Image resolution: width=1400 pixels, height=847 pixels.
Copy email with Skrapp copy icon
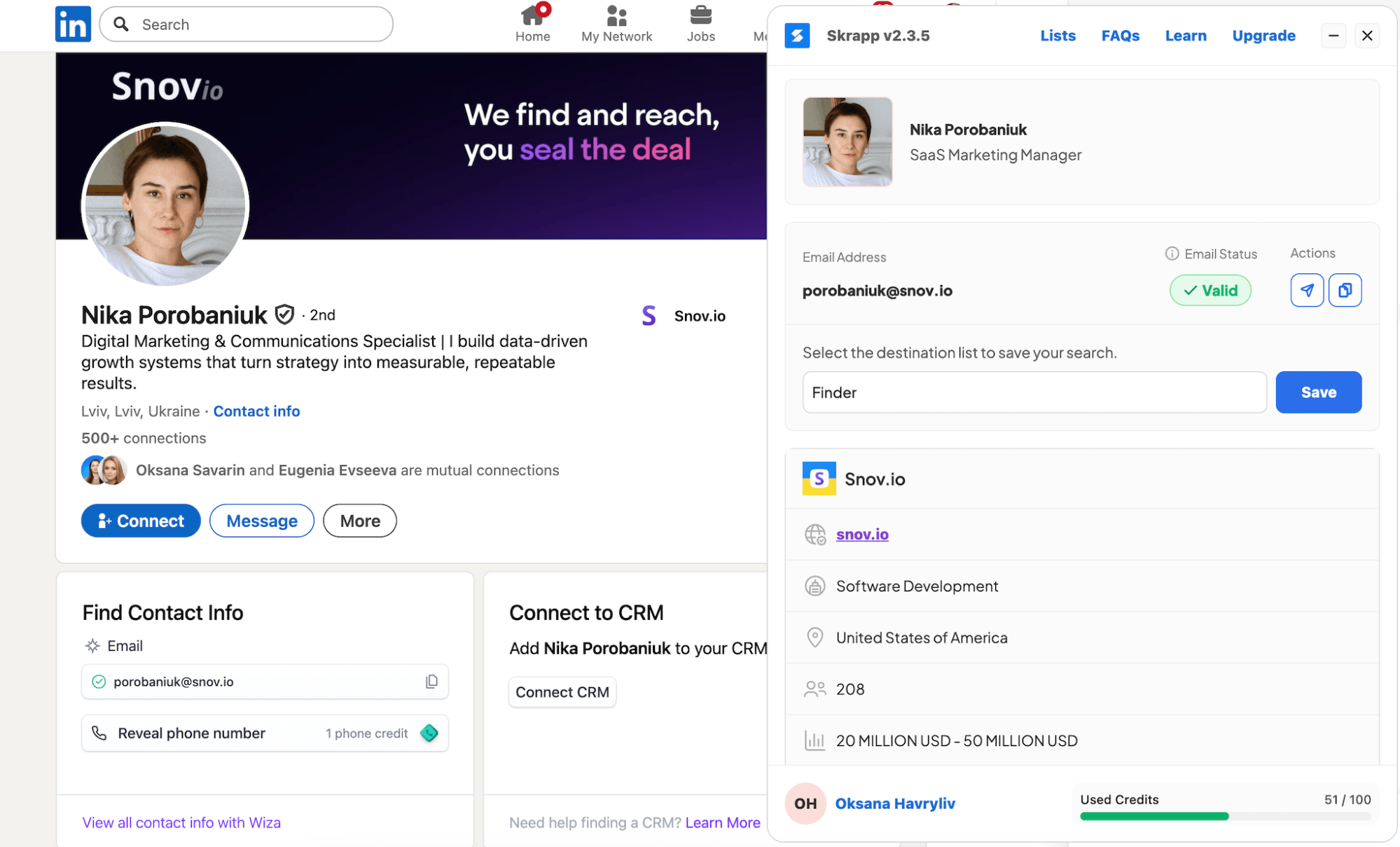click(1344, 290)
